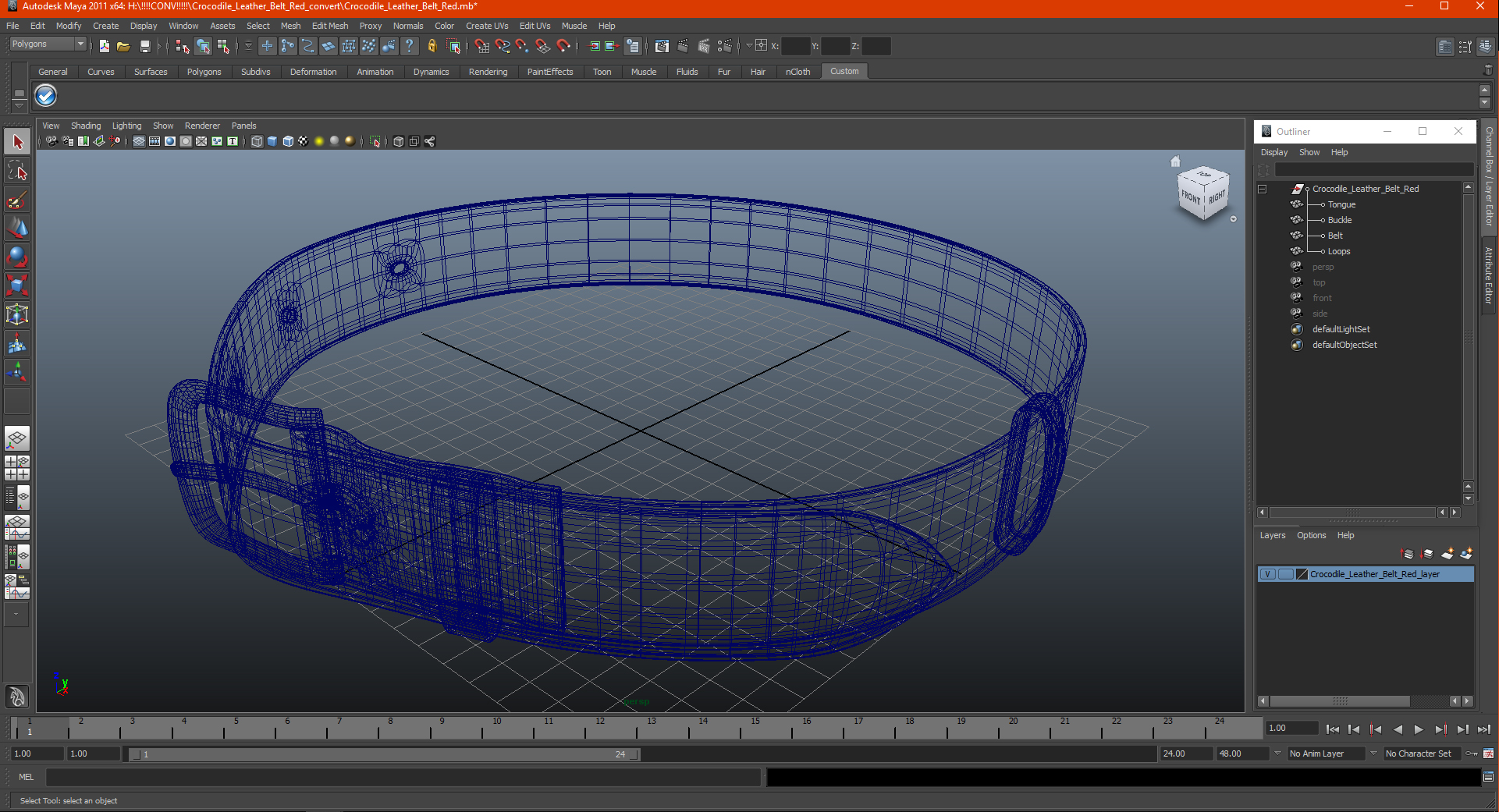
Task: Open the selection mask arrow menu
Action: tap(248, 46)
